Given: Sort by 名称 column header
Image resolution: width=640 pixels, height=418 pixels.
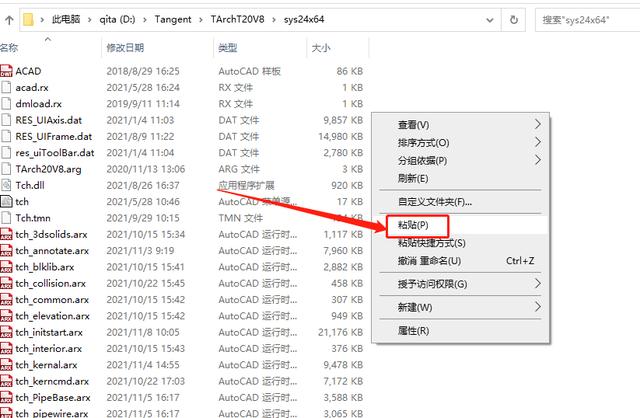Looking at the screenshot, I should pyautogui.click(x=9, y=48).
